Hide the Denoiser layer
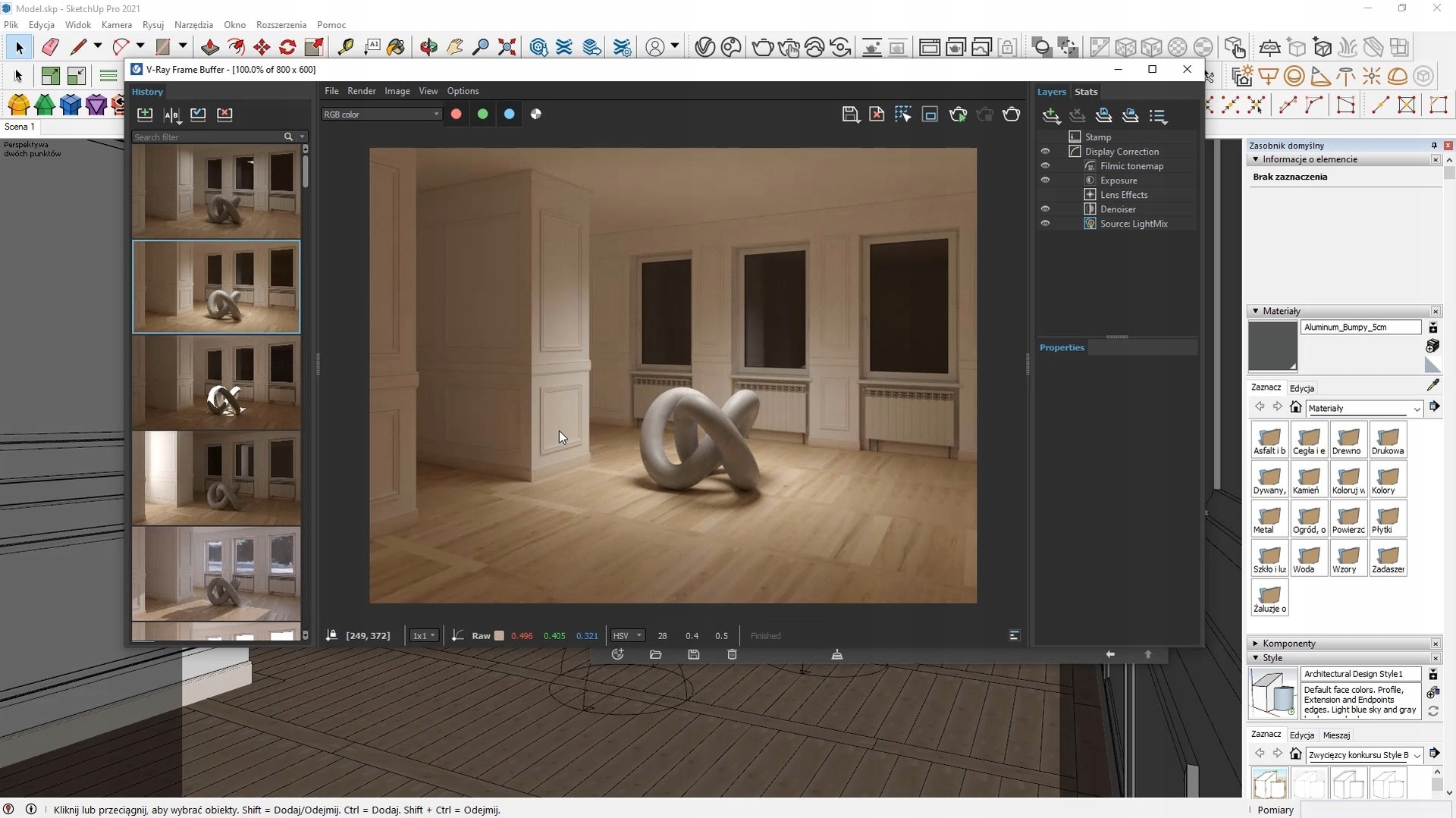The width and height of the screenshot is (1456, 818). [1045, 209]
